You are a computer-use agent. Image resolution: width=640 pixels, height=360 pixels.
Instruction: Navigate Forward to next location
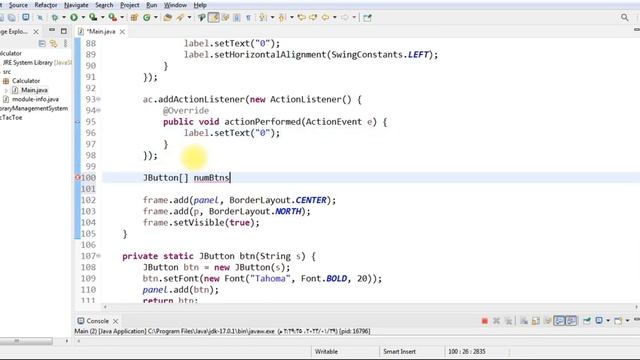coord(345,18)
